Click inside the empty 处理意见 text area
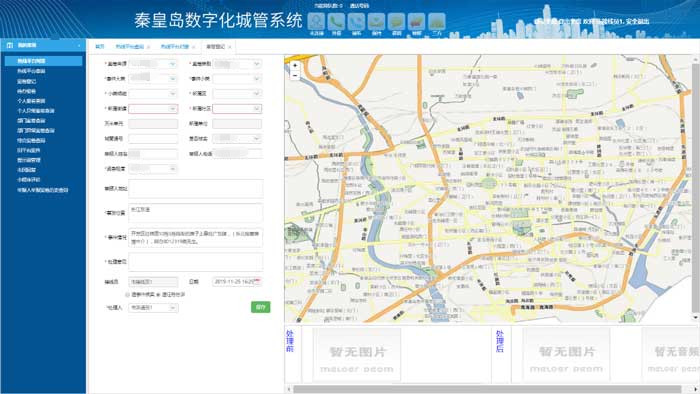The height and width of the screenshot is (394, 700). tap(196, 261)
